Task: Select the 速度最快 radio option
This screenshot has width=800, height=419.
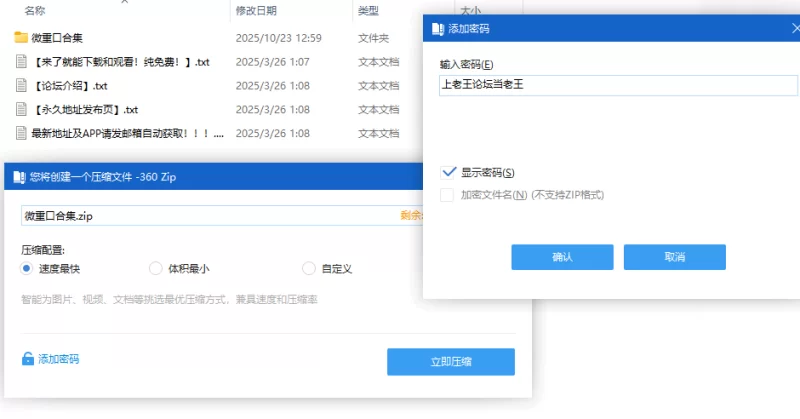Action: click(x=27, y=268)
